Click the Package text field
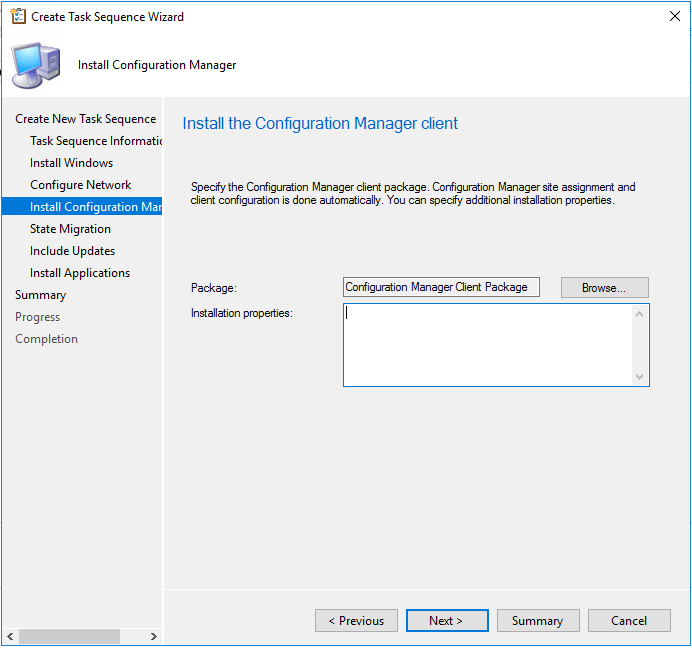692x648 pixels. pyautogui.click(x=441, y=287)
